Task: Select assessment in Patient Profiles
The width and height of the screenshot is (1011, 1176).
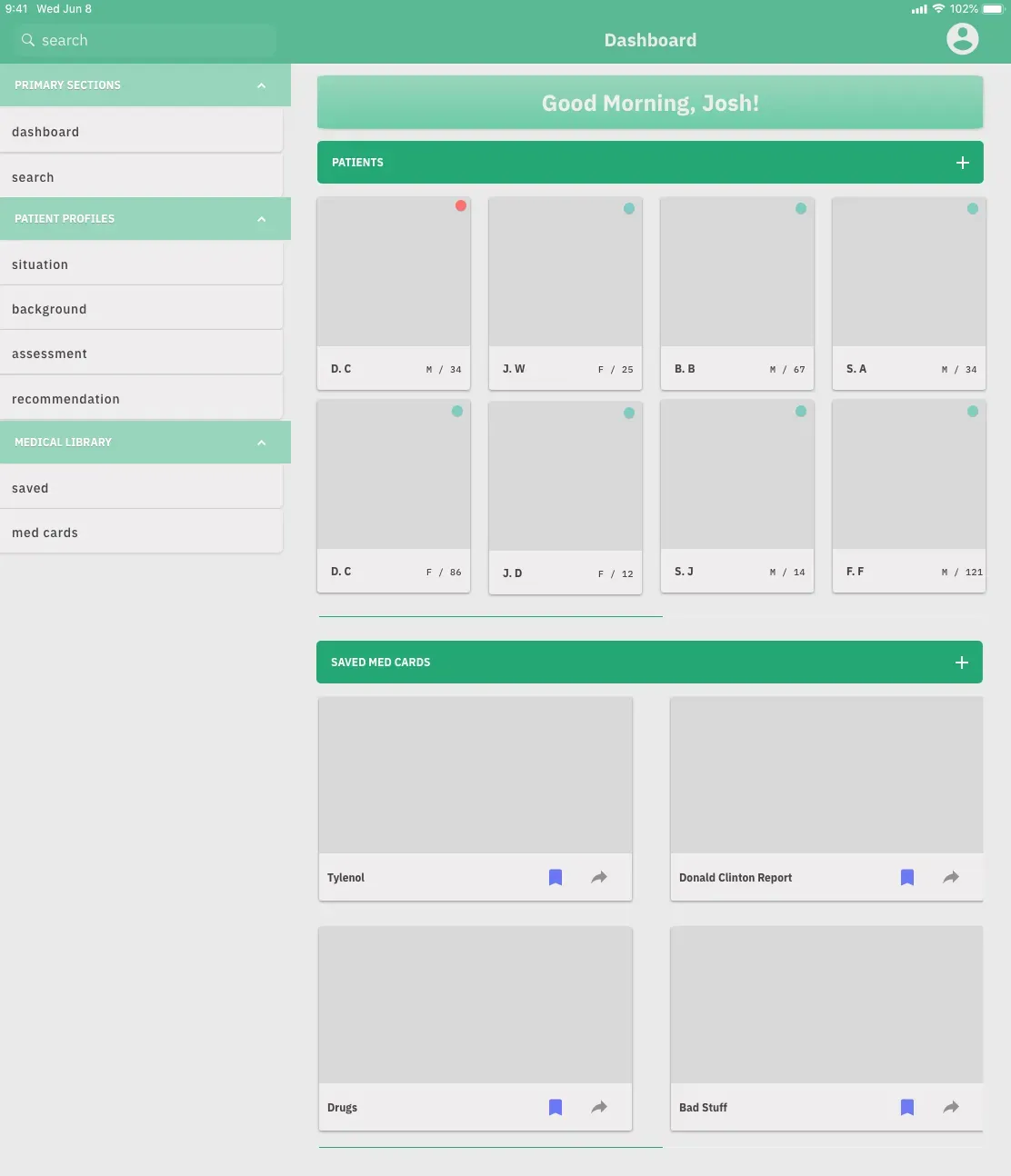Action: [x=141, y=354]
